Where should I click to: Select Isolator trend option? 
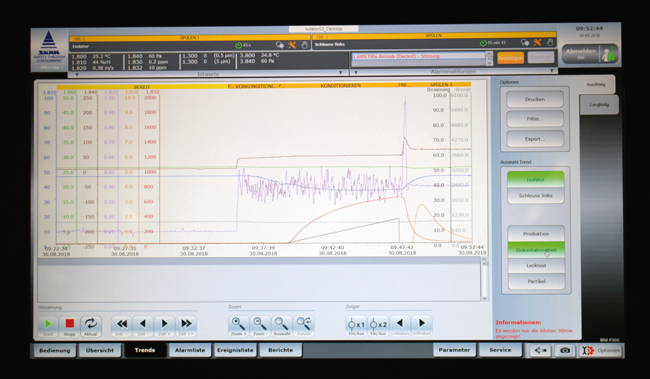536,179
